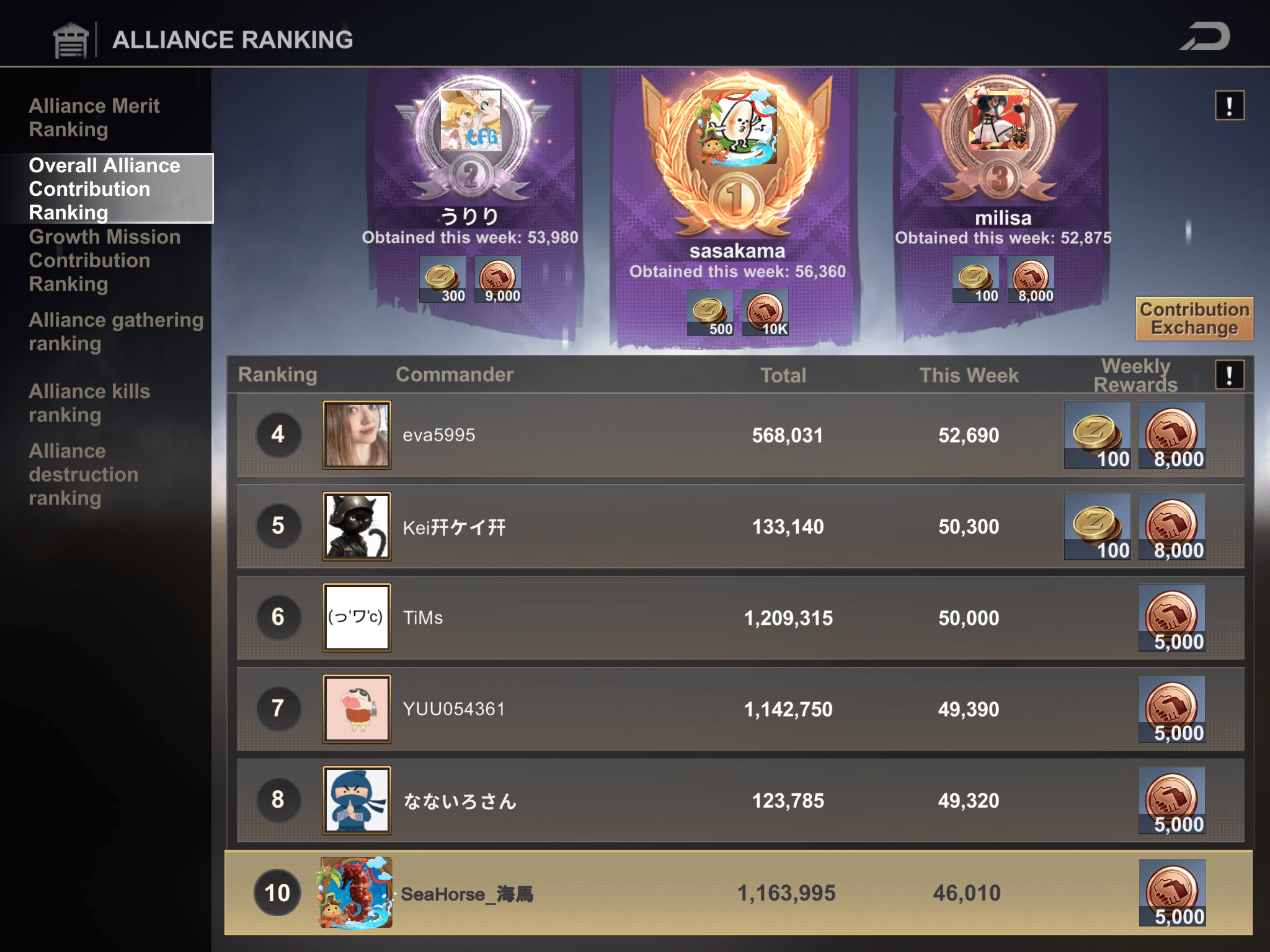Select the SeaHorse_海馬 ranking row

739,893
